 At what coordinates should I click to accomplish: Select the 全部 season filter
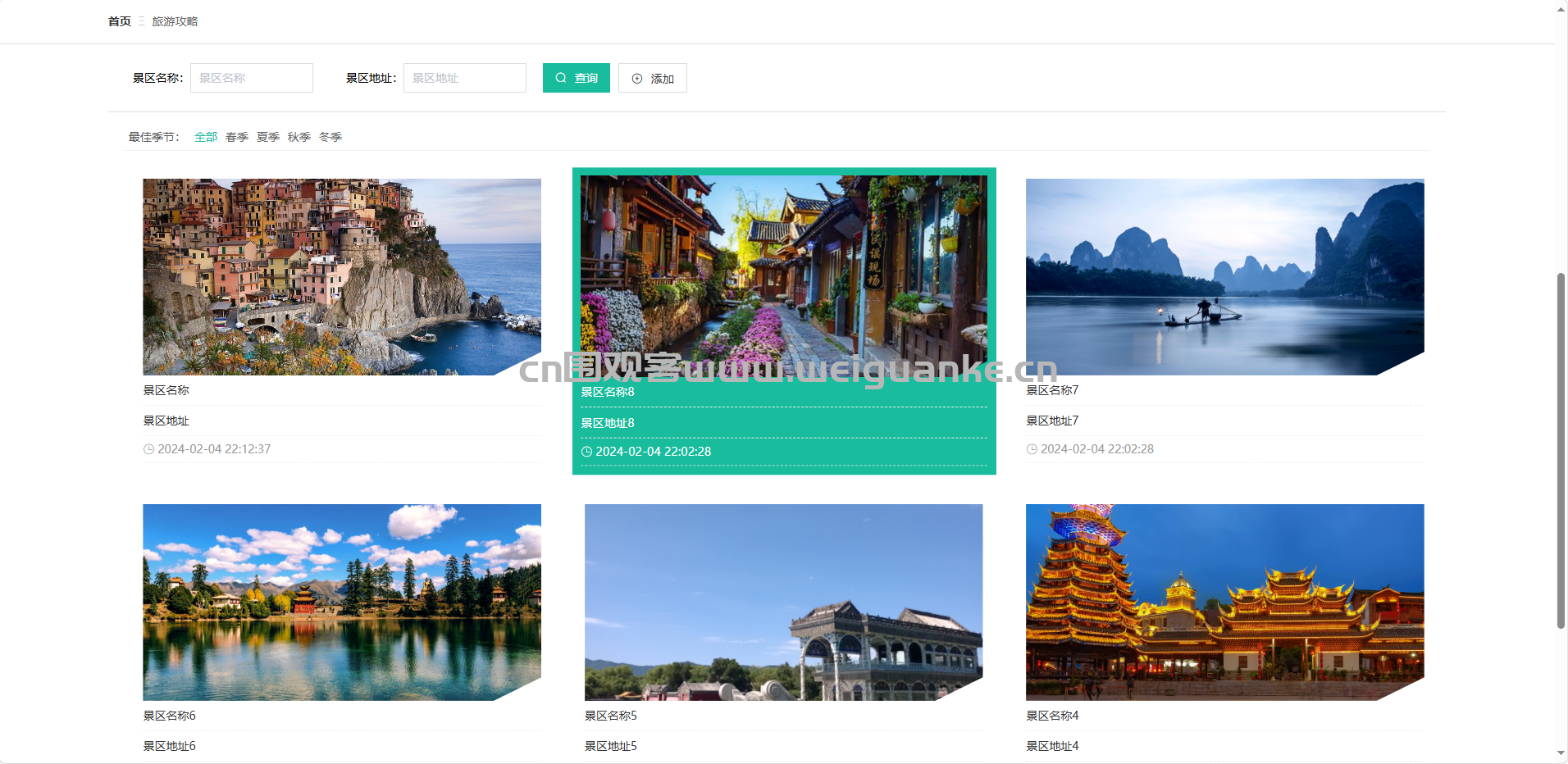pyautogui.click(x=206, y=137)
